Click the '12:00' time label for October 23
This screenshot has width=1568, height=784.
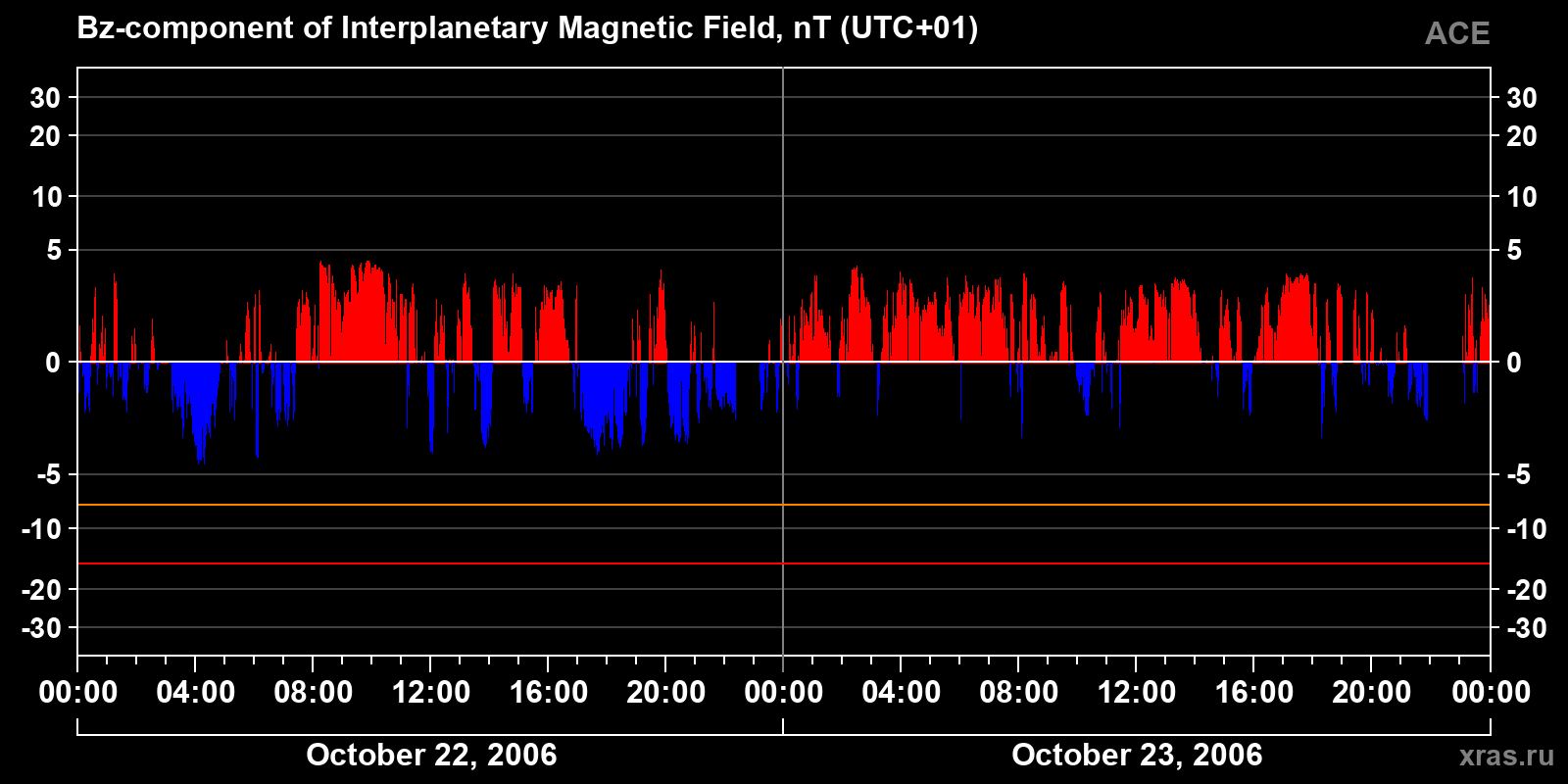tap(1137, 692)
